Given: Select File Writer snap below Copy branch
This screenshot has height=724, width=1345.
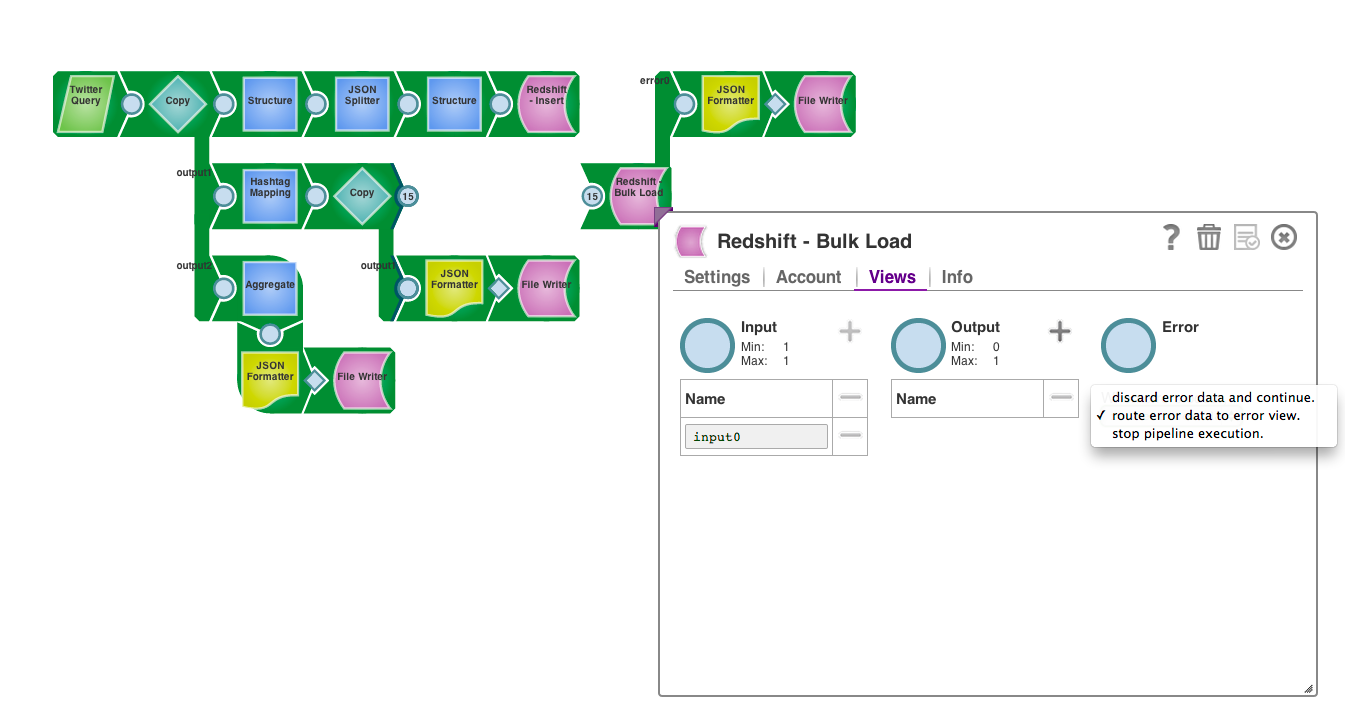Looking at the screenshot, I should [x=546, y=287].
